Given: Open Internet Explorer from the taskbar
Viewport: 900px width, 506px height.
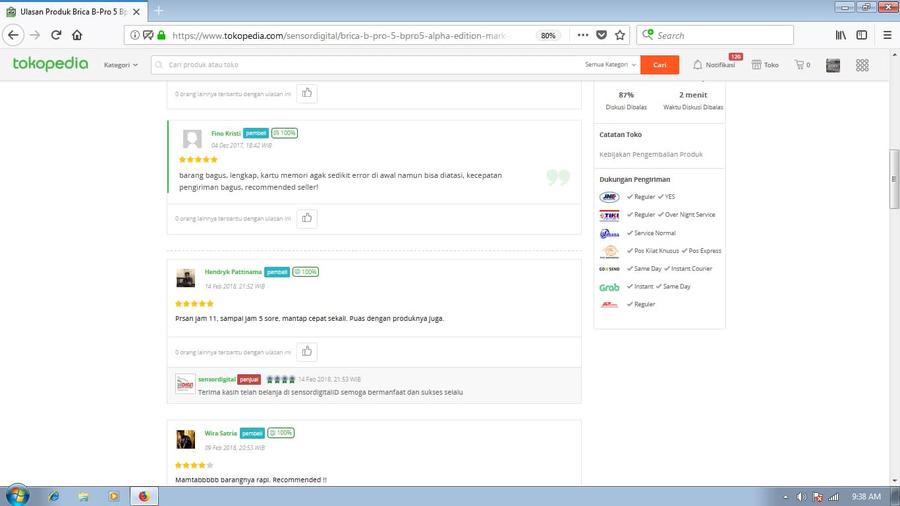Looking at the screenshot, I should click(54, 496).
